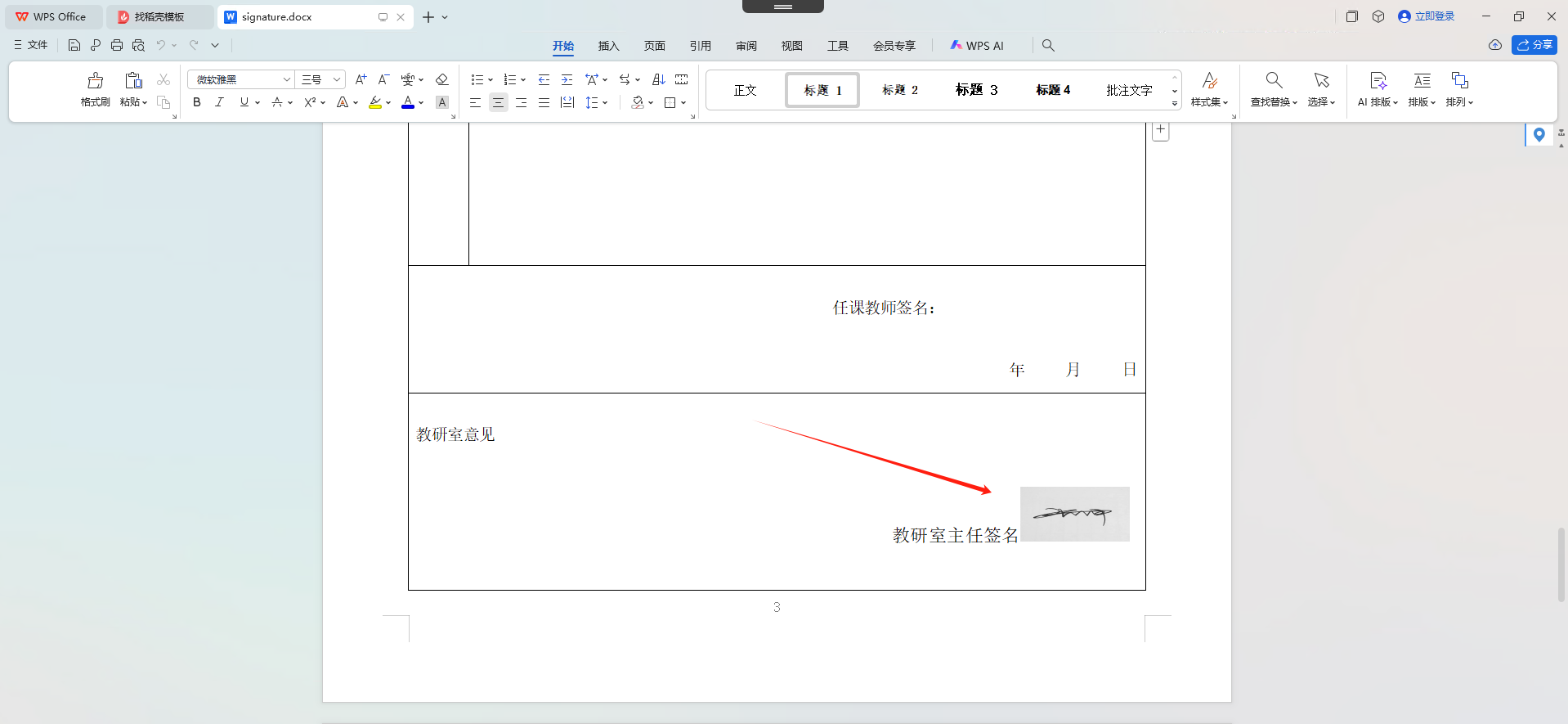Image resolution: width=1568 pixels, height=724 pixels.
Task: Open the font size dropdown (三号)
Action: [x=336, y=79]
